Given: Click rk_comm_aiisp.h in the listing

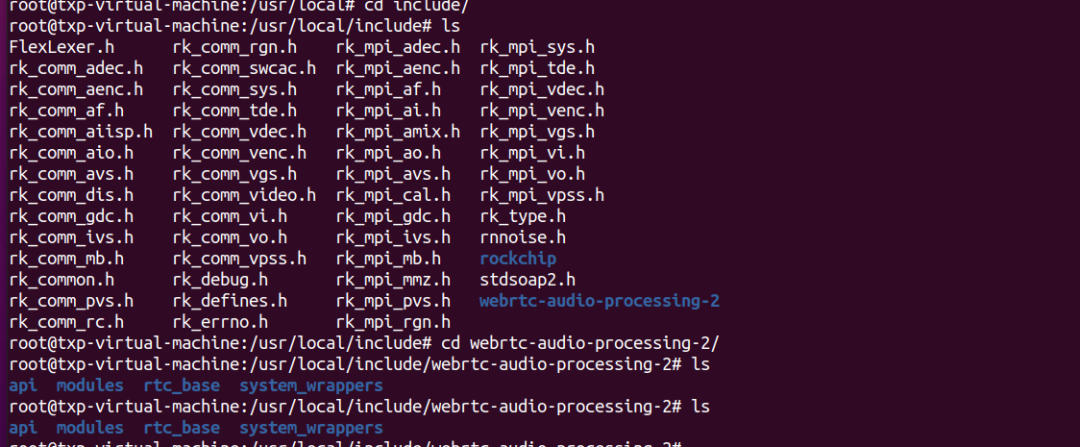Looking at the screenshot, I should coord(80,131).
